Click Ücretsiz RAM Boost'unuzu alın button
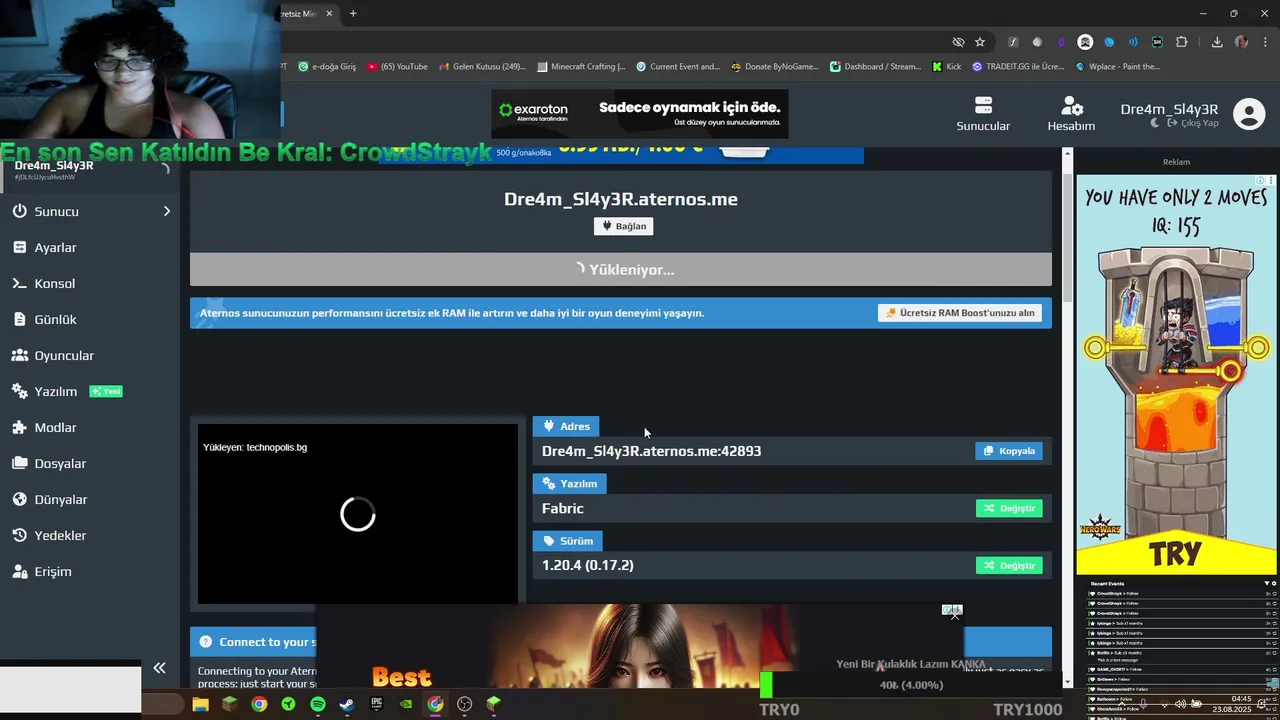This screenshot has width=1280, height=720. tap(960, 313)
